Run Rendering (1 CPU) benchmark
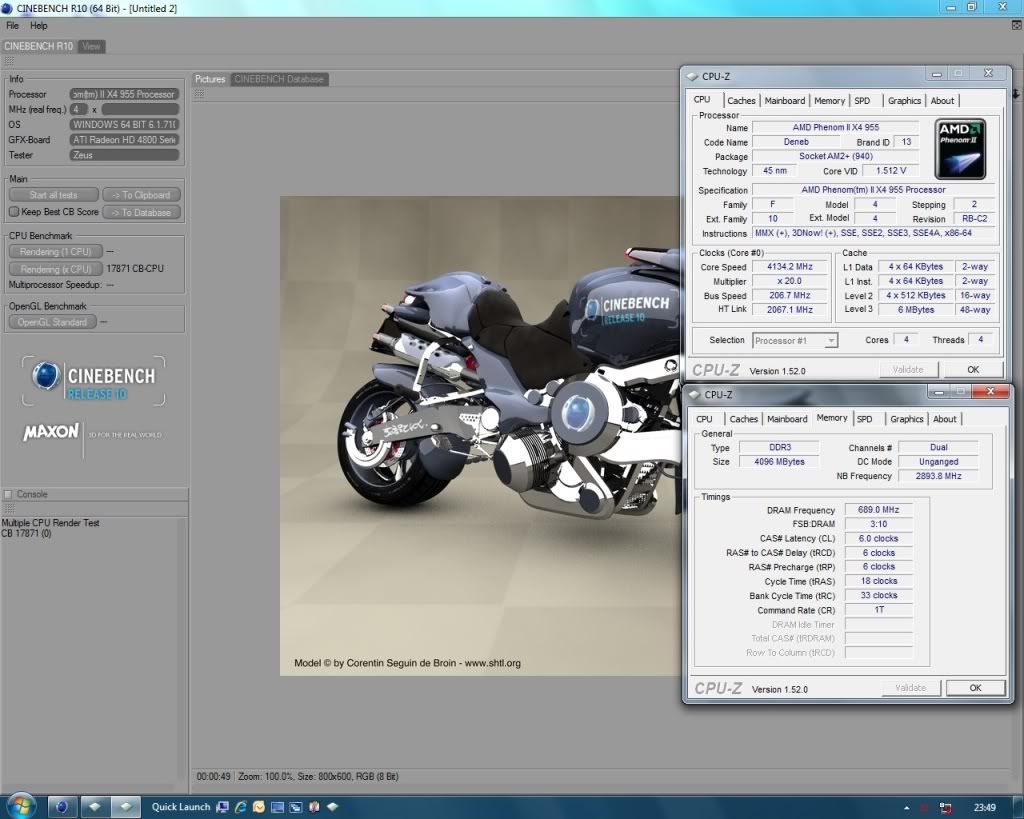 (x=56, y=251)
